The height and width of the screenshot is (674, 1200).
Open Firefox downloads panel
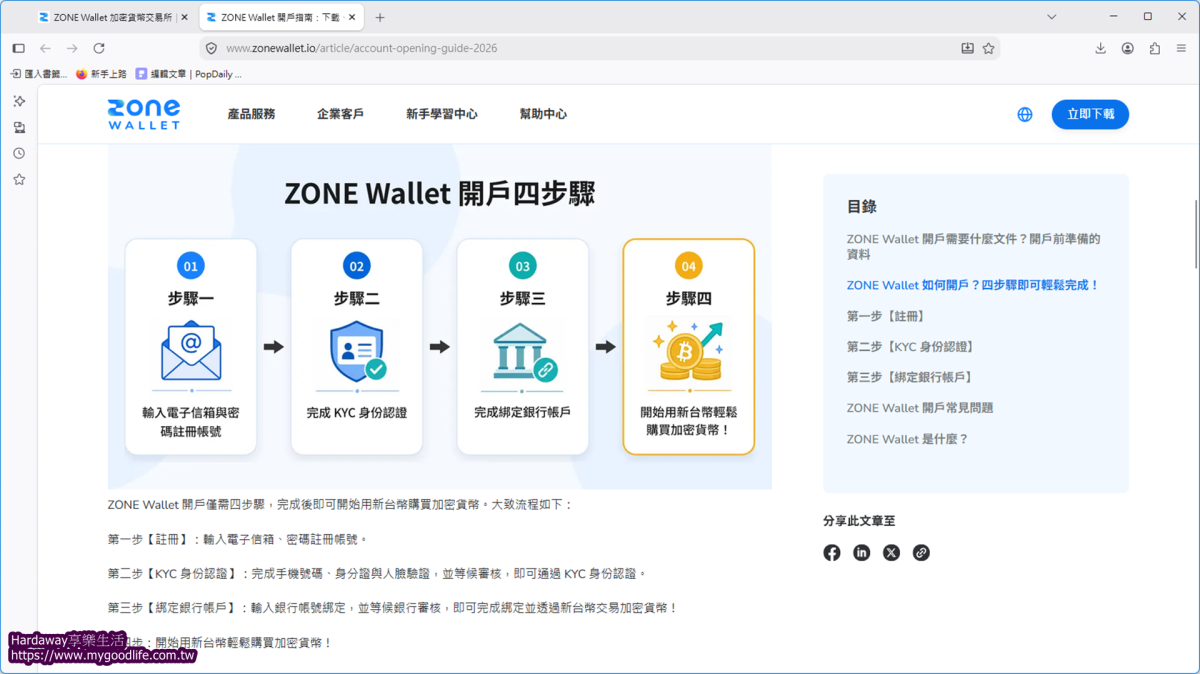click(1100, 48)
